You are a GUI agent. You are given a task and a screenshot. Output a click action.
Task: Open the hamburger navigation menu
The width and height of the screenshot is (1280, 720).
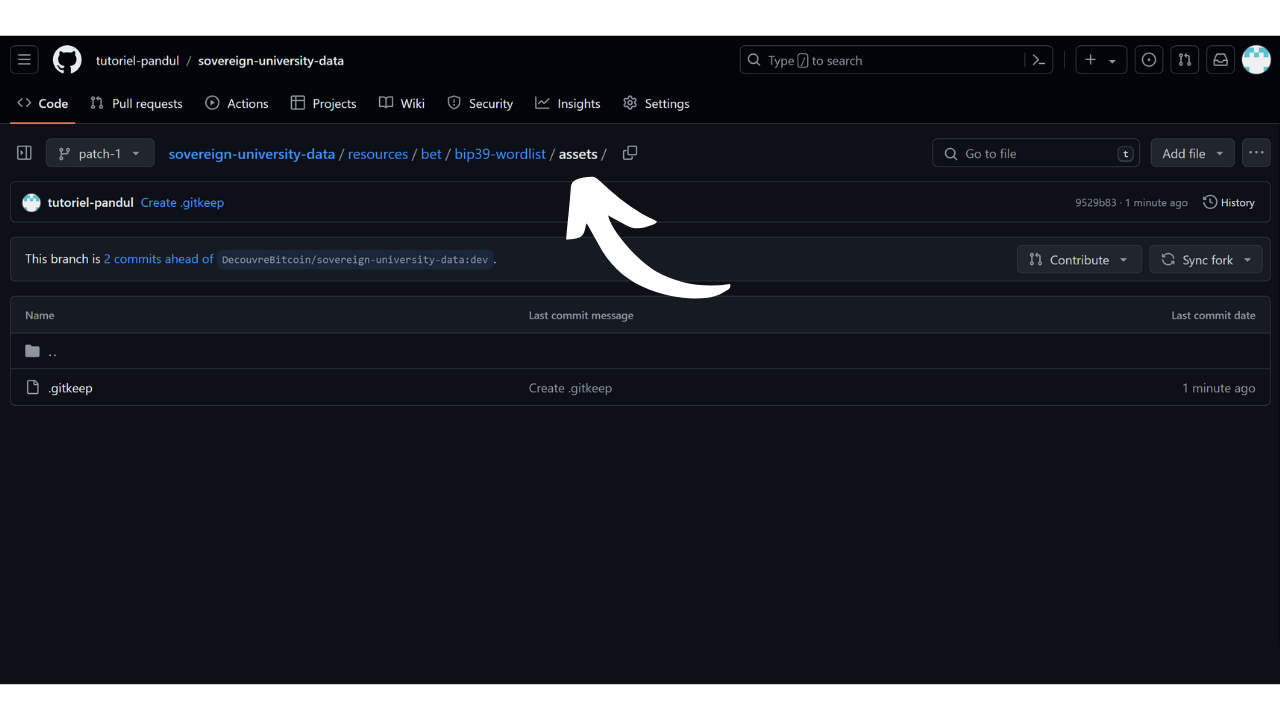click(25, 60)
